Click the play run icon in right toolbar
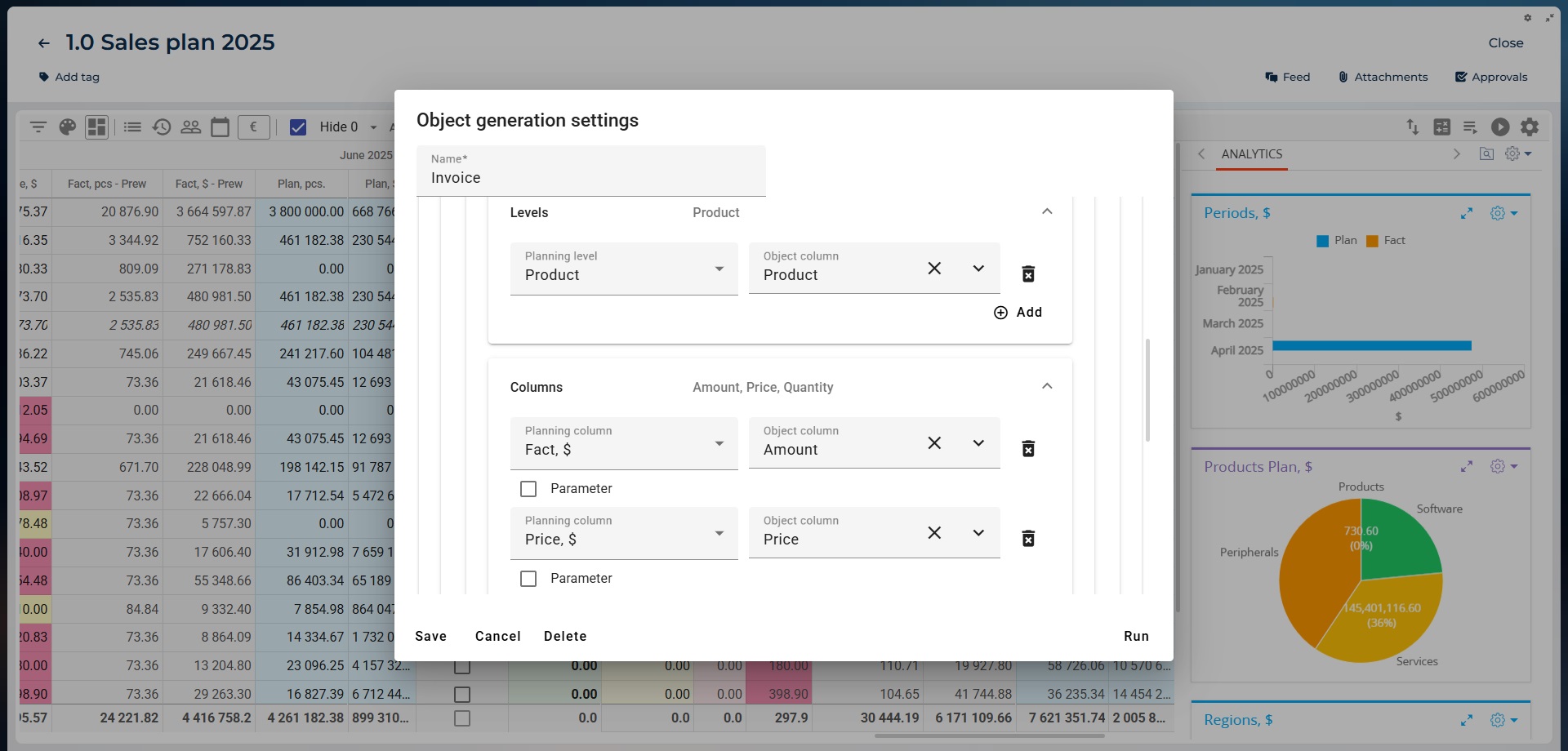 [1500, 127]
